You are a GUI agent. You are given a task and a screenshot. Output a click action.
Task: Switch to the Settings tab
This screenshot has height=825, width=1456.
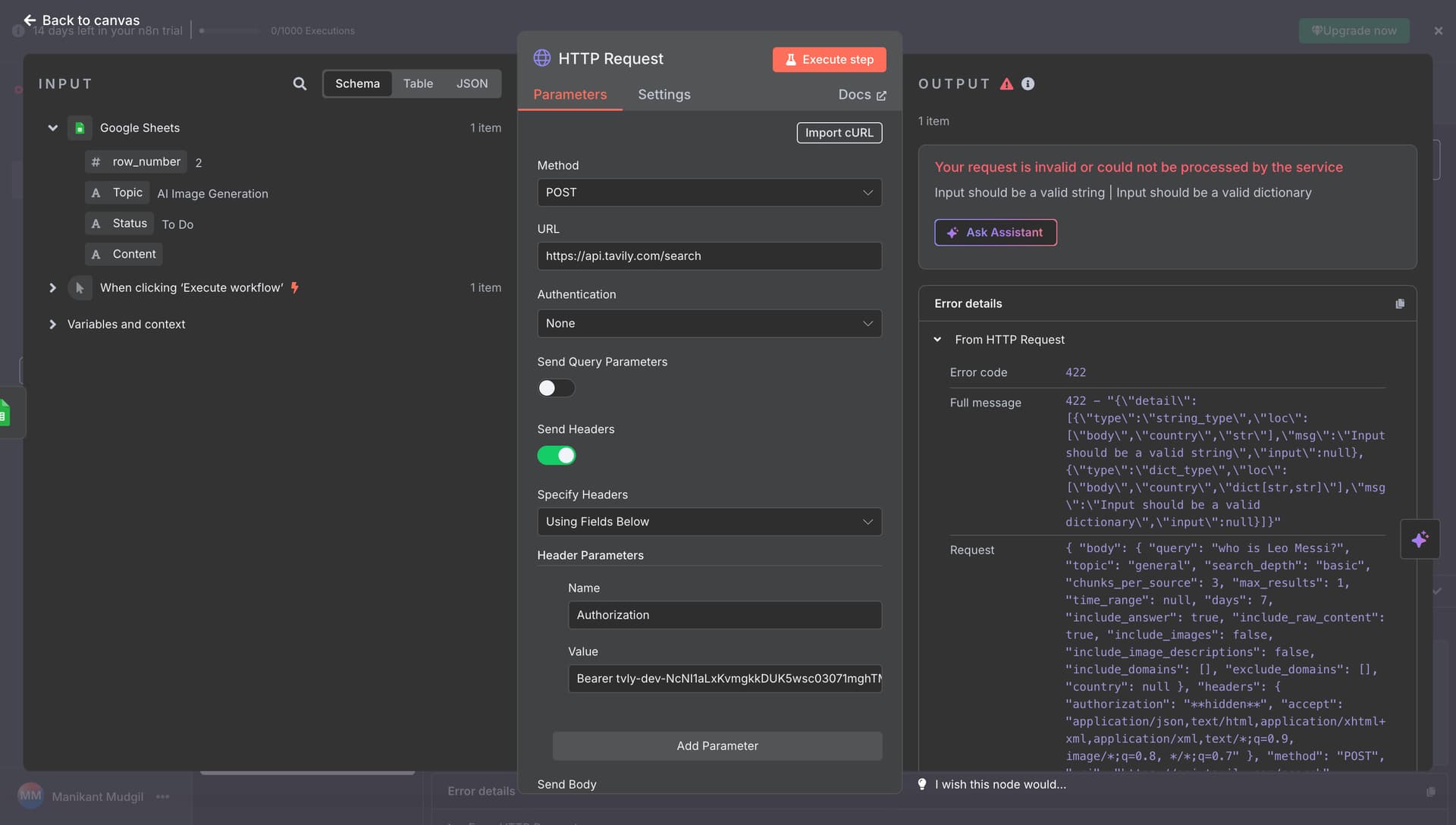click(x=664, y=95)
